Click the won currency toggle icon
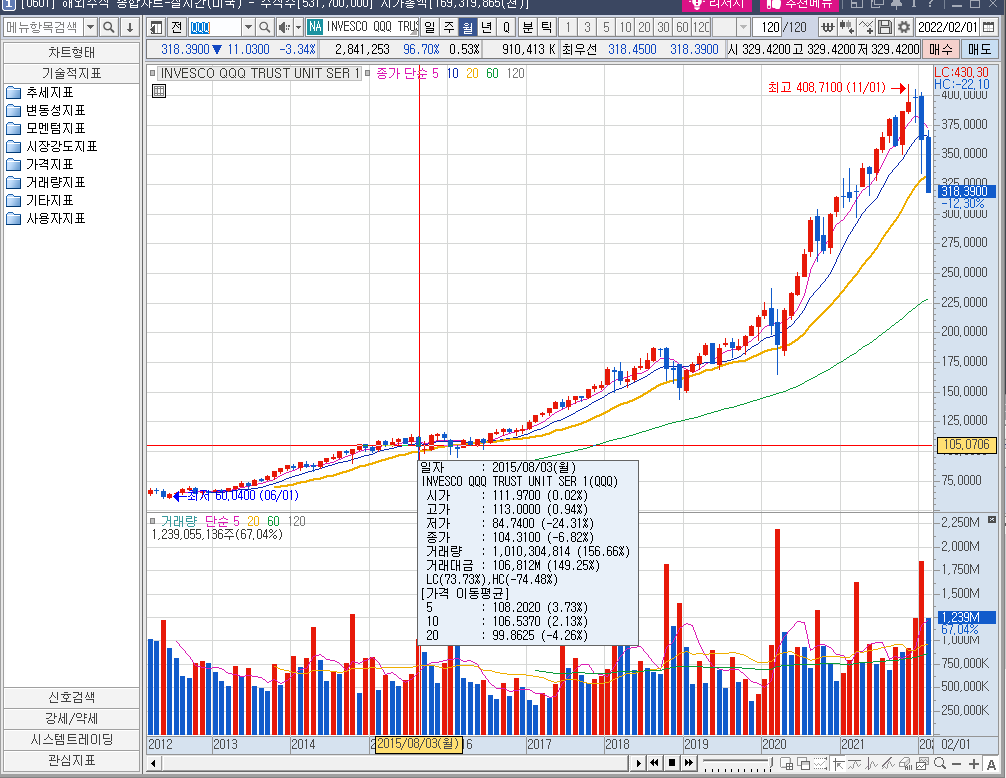Image resolution: width=1006 pixels, height=778 pixels. click(828, 28)
